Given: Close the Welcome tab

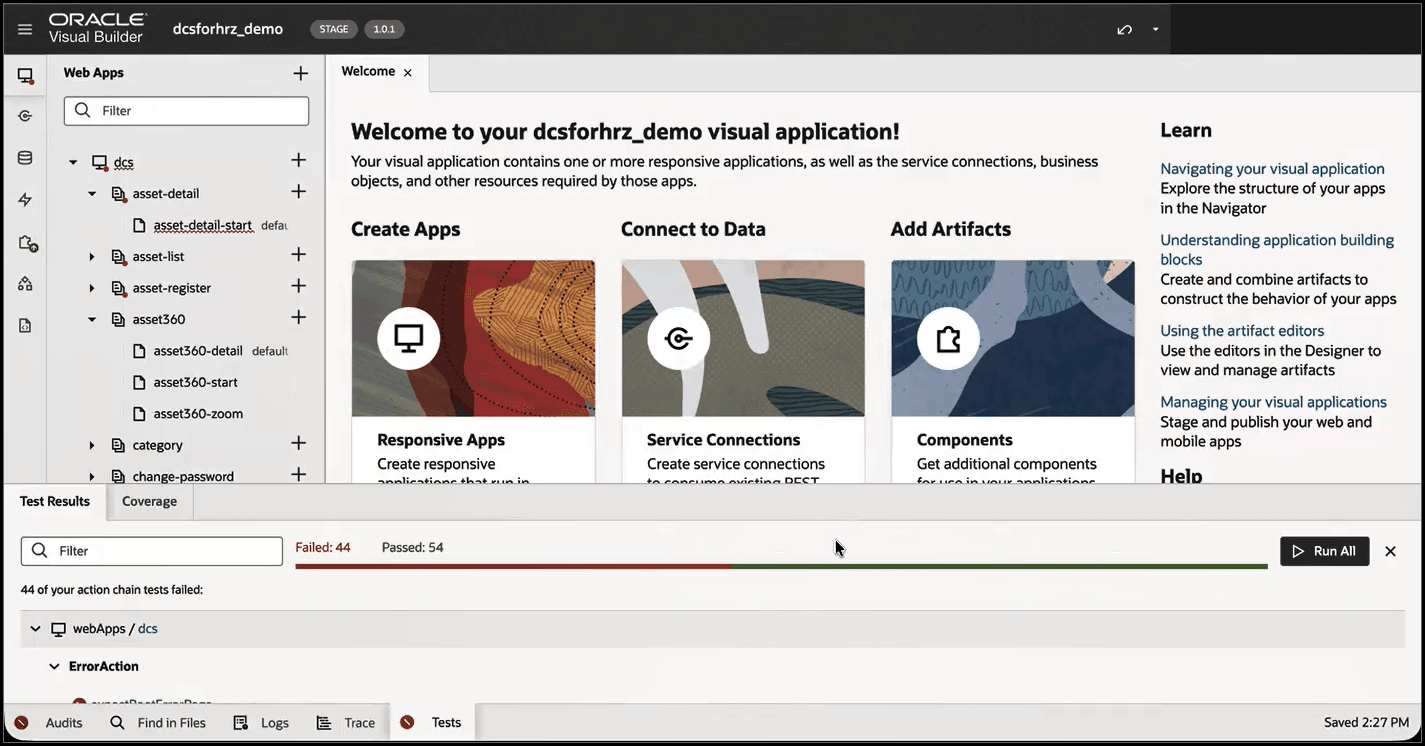Looking at the screenshot, I should [408, 73].
